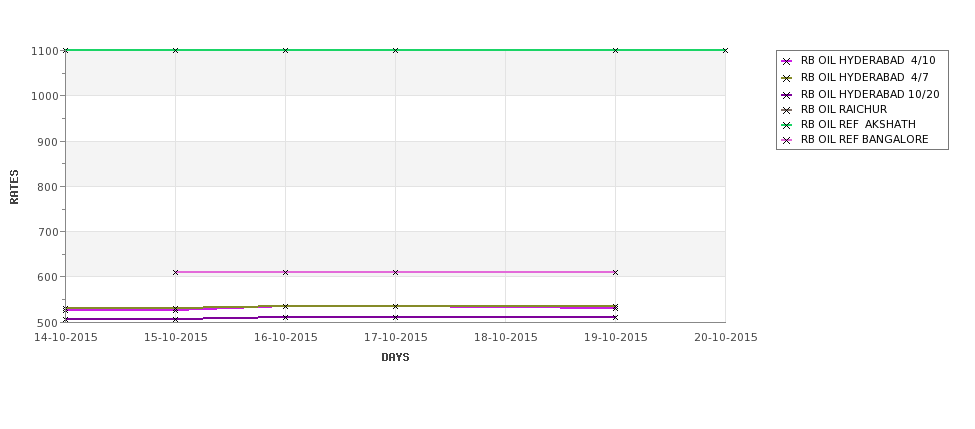This screenshot has width=975, height=429.
Task: Click RB OIL REF BANGALORE legend marker
Action: tap(787, 141)
